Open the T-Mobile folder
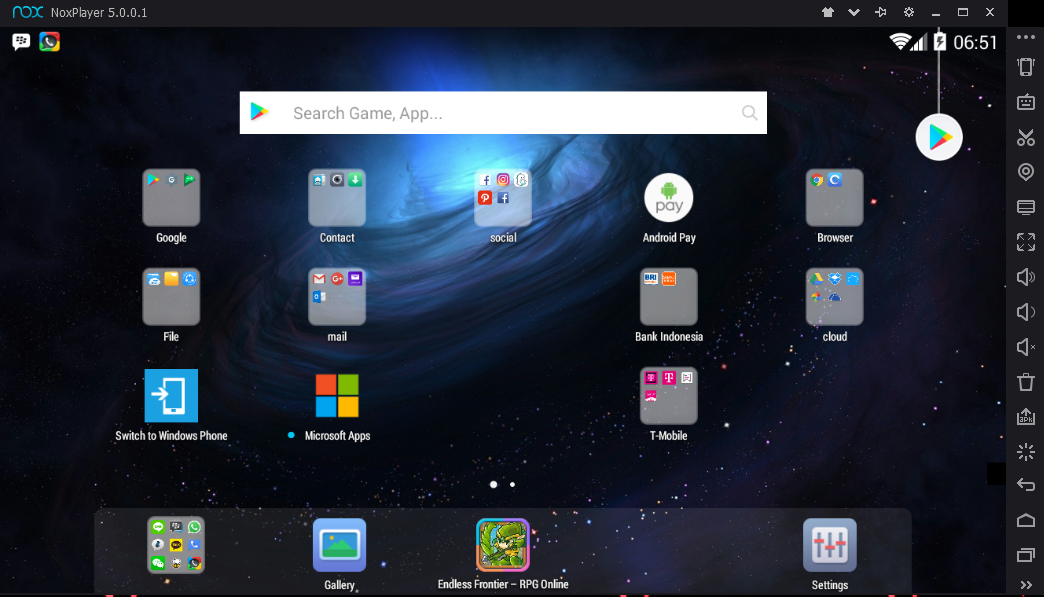This screenshot has width=1044, height=597. [668, 395]
